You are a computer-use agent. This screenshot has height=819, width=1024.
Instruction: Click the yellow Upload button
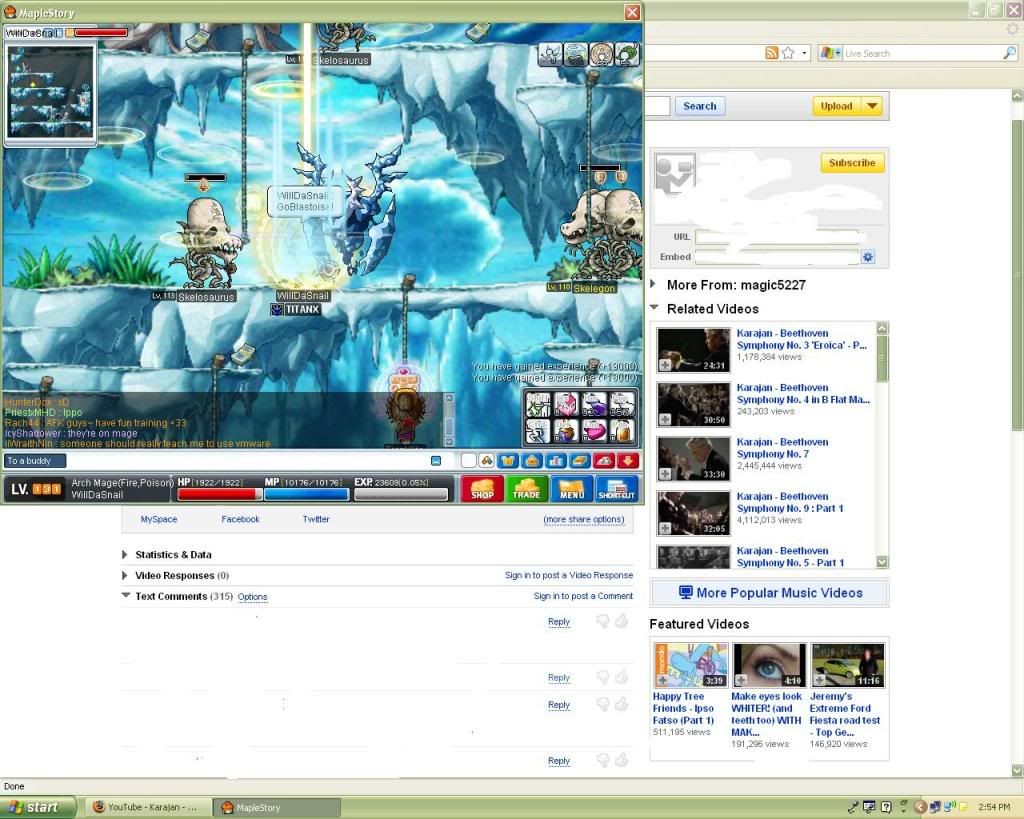coord(837,106)
